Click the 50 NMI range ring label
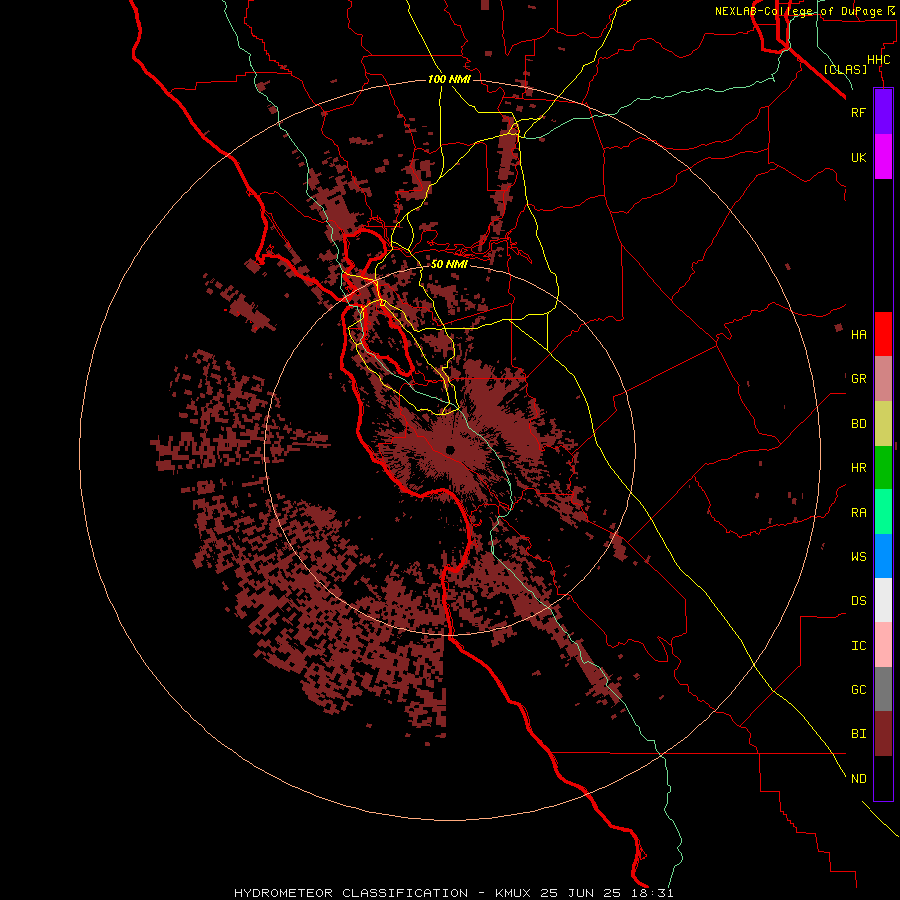Screen dimensions: 900x900 [x=449, y=265]
